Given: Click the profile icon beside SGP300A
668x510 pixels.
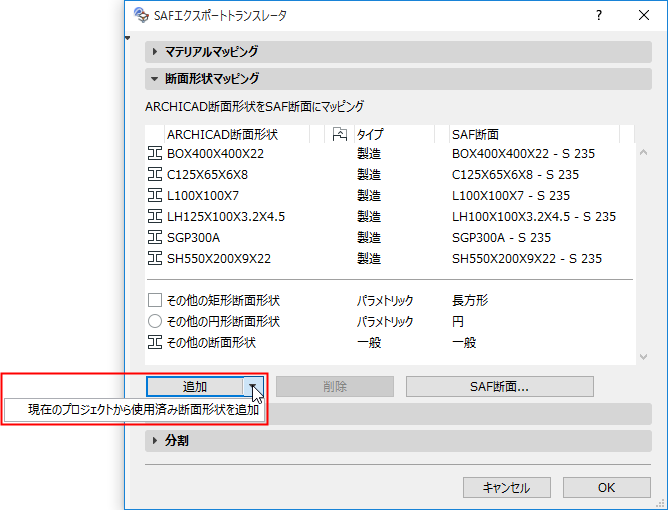Looking at the screenshot, I should (155, 237).
